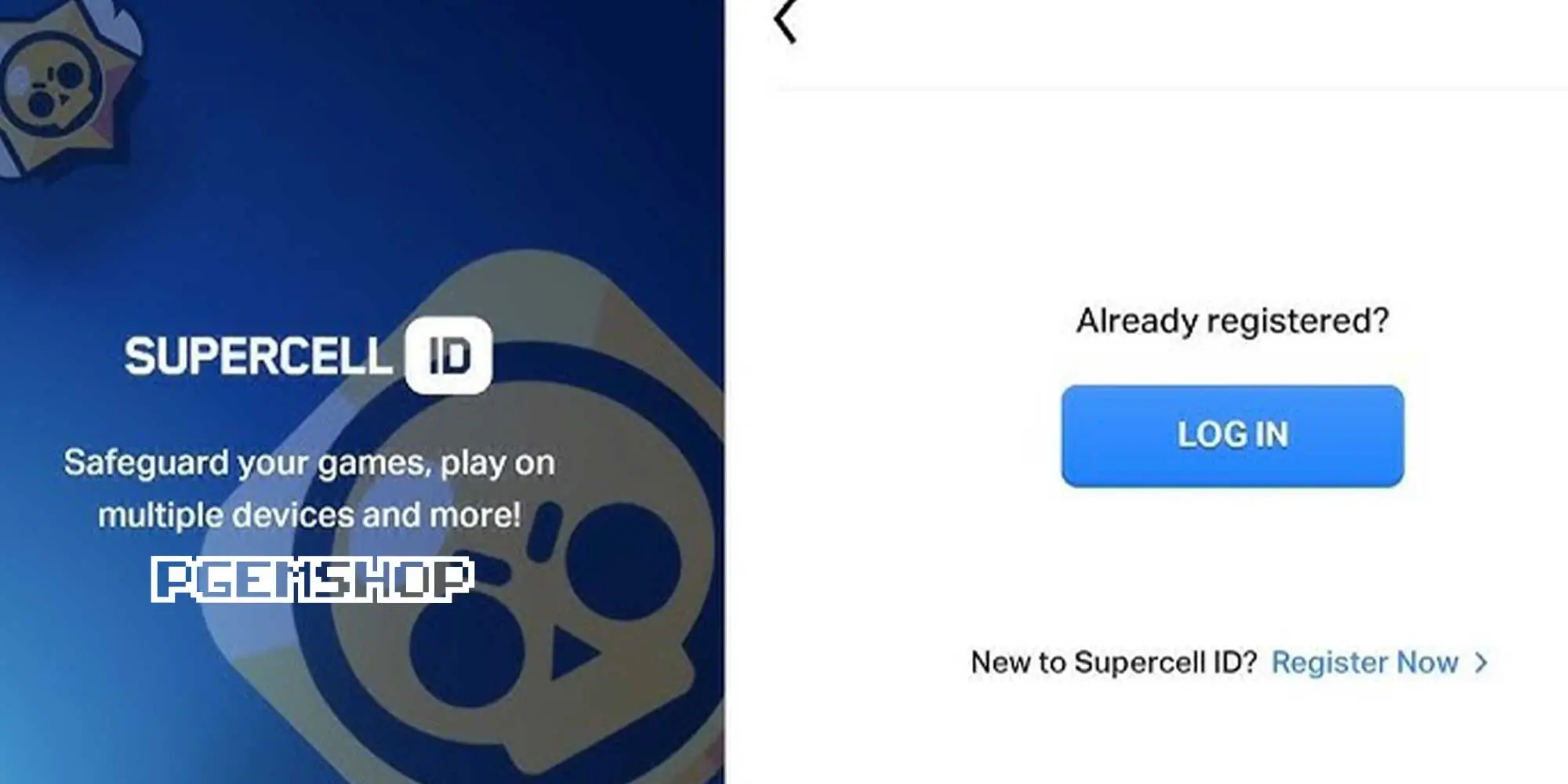Click the chevron after Register Now
The height and width of the screenshot is (784, 1568).
[x=1480, y=663]
